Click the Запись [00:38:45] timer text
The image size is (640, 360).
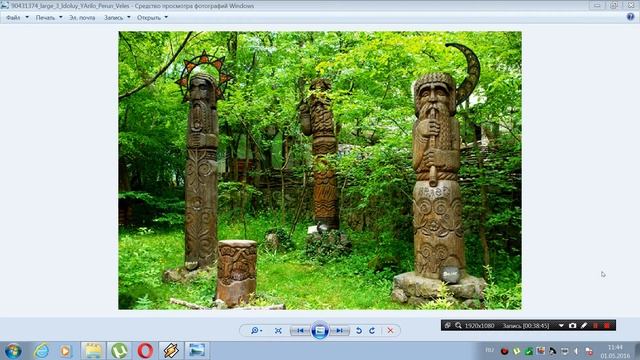tap(526, 325)
